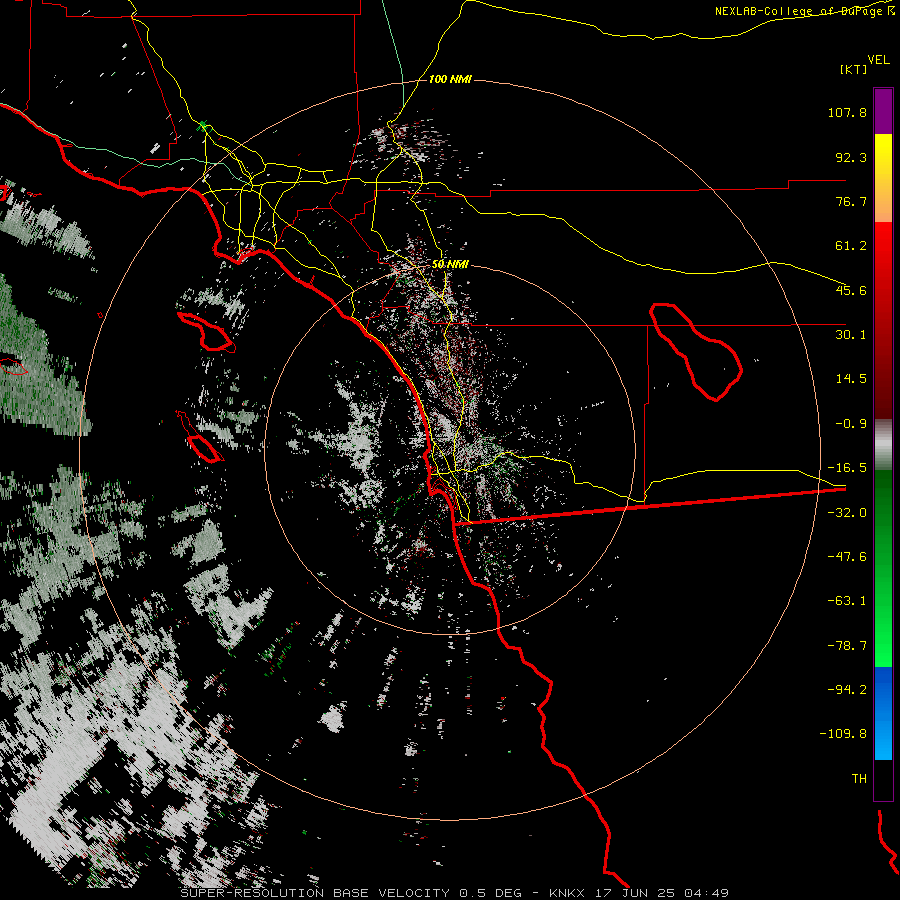900x900 pixels.
Task: Click the -47.6 velocity scale value
Action: tap(847, 557)
